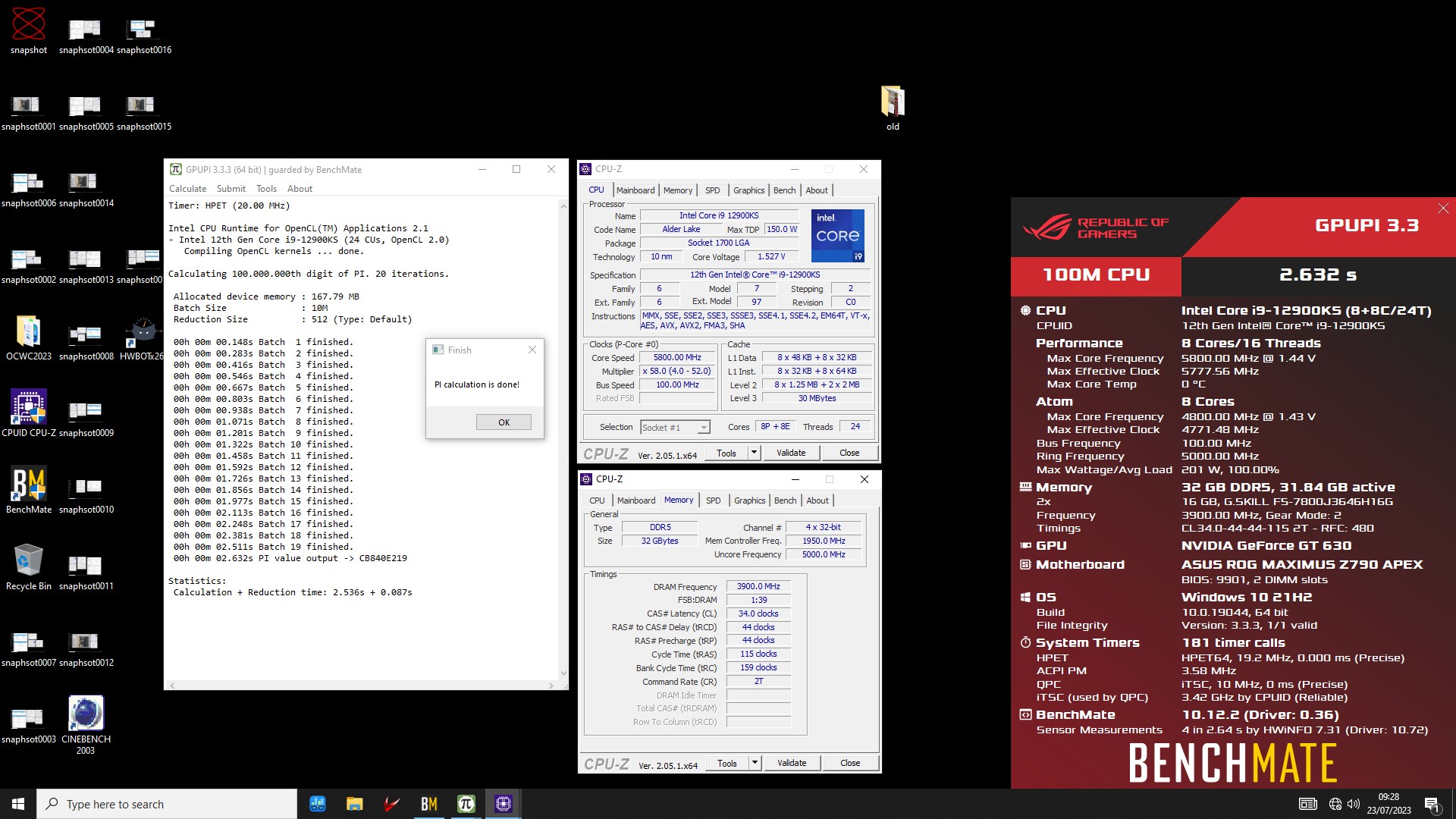Click the BenchMate taskbar icon

[428, 804]
